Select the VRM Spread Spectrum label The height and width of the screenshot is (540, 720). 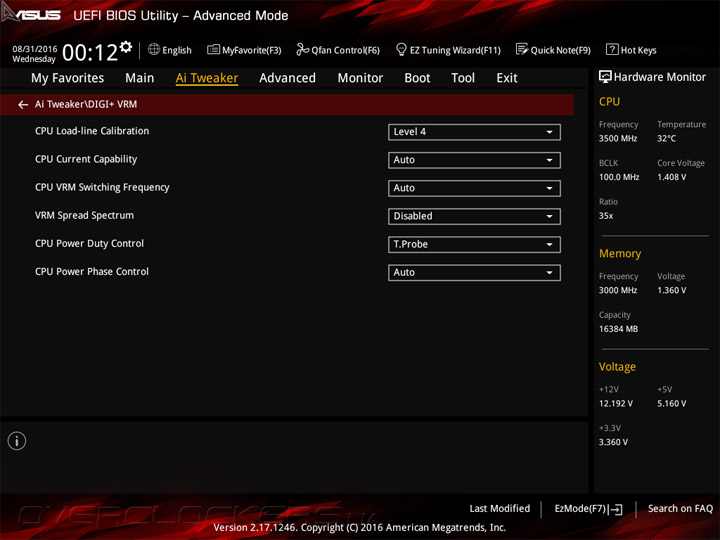click(84, 215)
